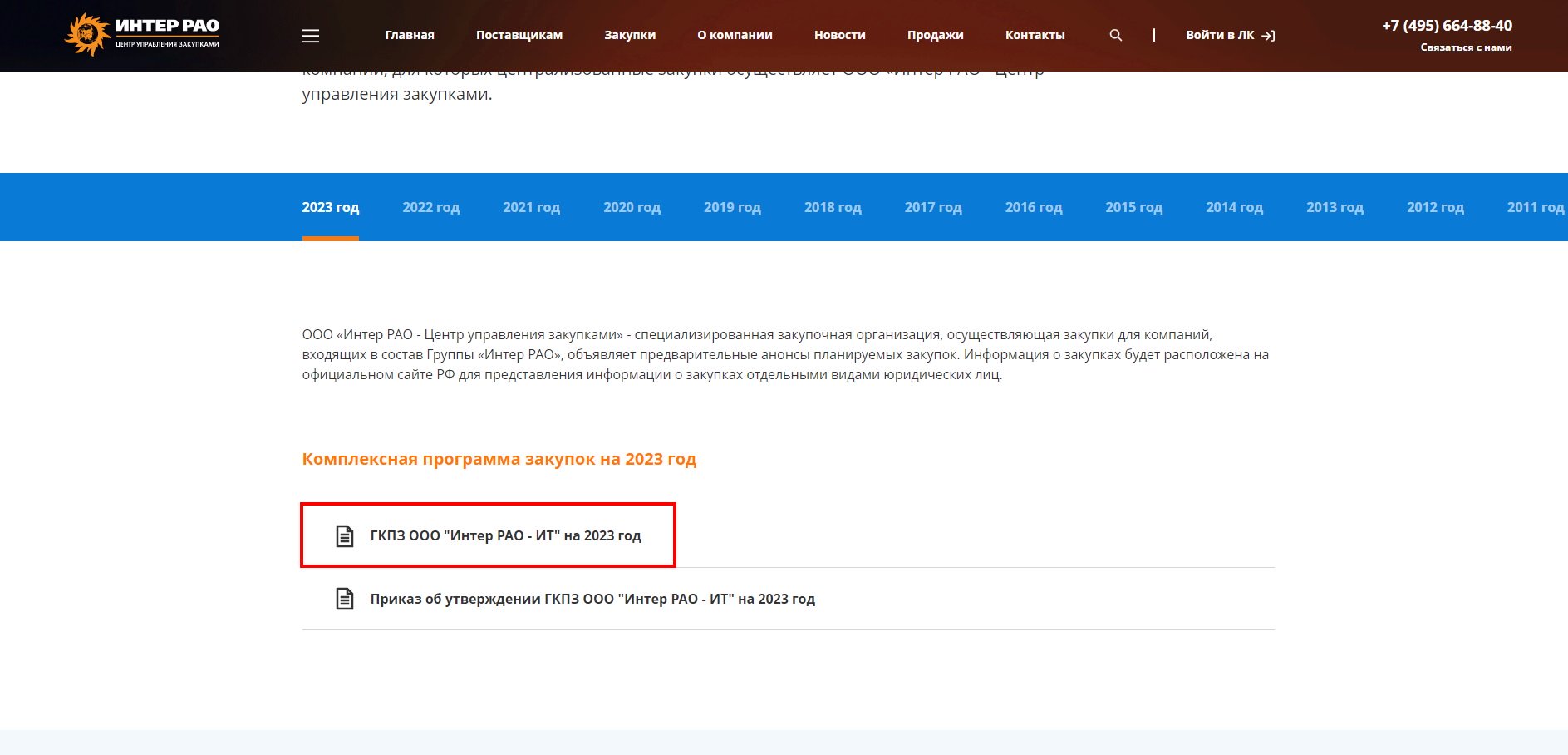This screenshot has height=755, width=1568.
Task: Open the Закупки menu
Action: tap(630, 35)
